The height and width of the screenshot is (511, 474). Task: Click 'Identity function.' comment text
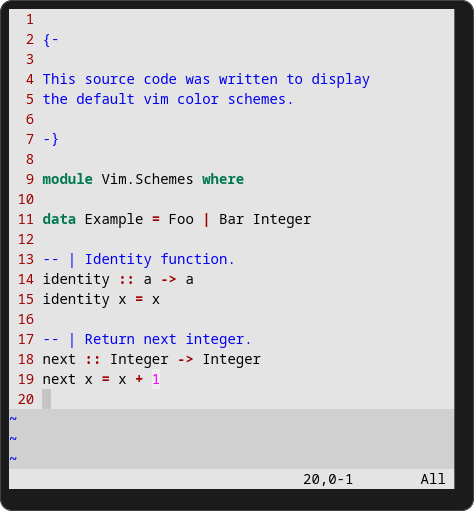pyautogui.click(x=160, y=259)
